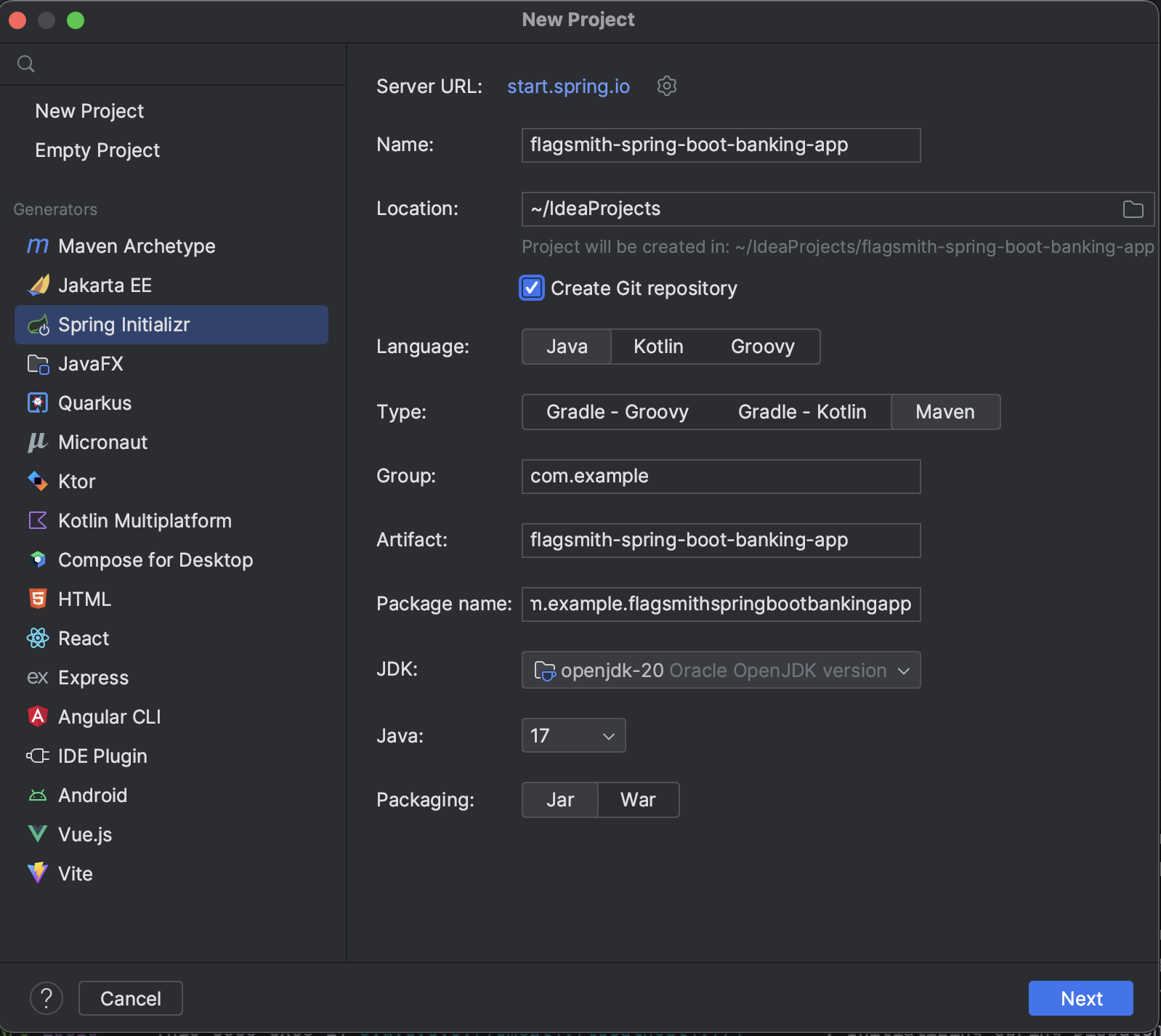Choose Maven build type

point(945,412)
